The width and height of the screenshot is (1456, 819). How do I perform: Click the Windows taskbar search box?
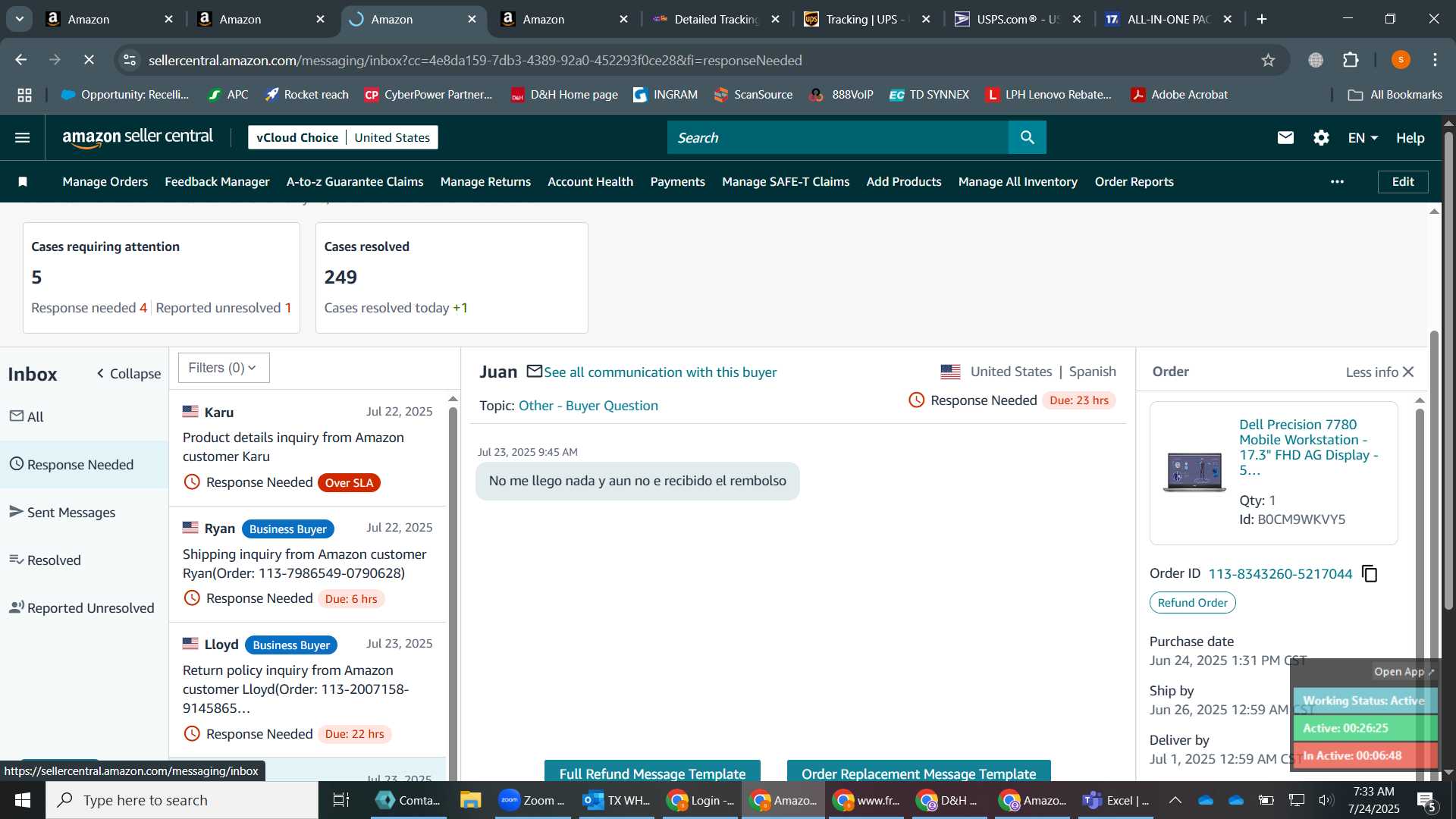(x=182, y=800)
